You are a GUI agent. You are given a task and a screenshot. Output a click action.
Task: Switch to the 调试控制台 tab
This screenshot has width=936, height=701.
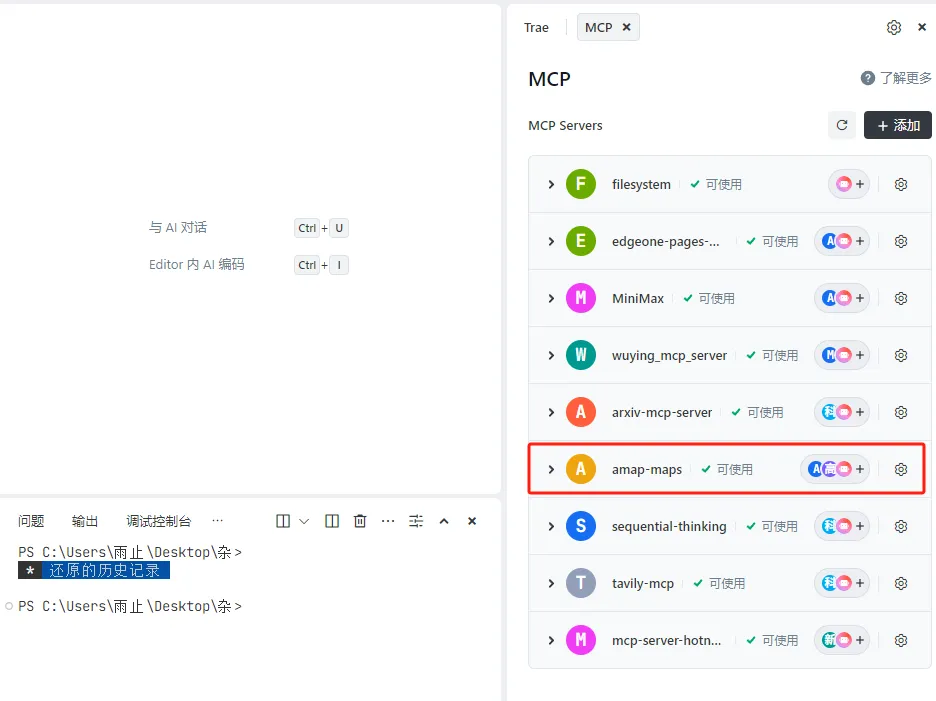(x=159, y=520)
